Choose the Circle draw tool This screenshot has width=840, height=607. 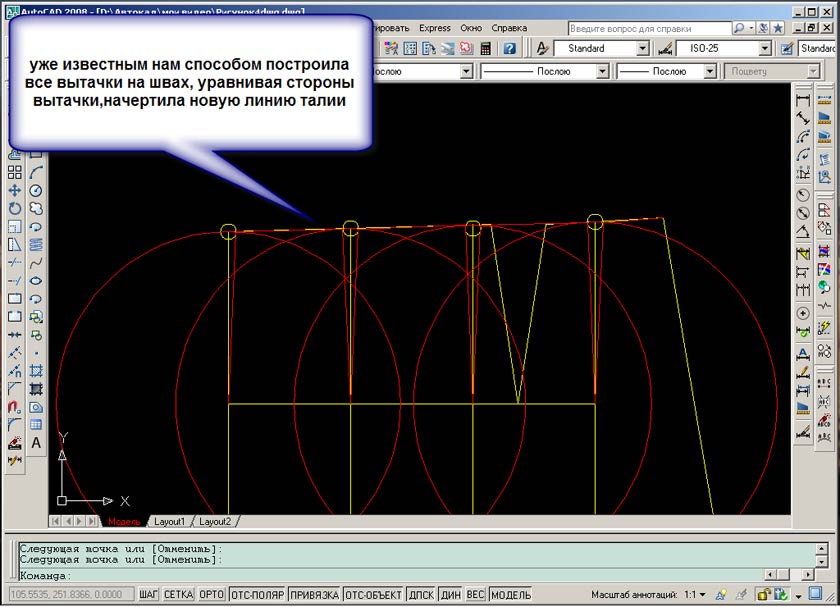click(36, 190)
